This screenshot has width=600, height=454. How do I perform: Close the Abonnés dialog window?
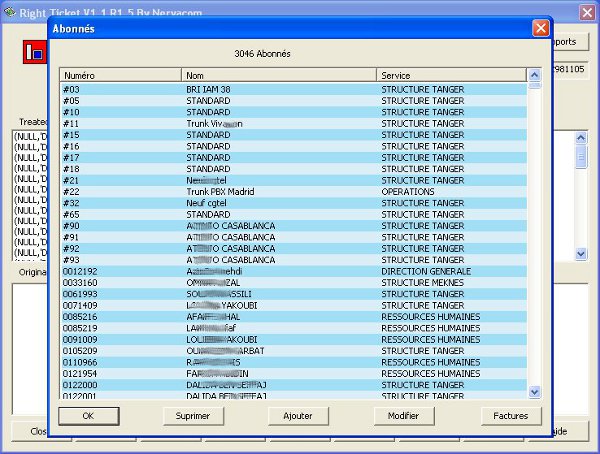click(540, 29)
